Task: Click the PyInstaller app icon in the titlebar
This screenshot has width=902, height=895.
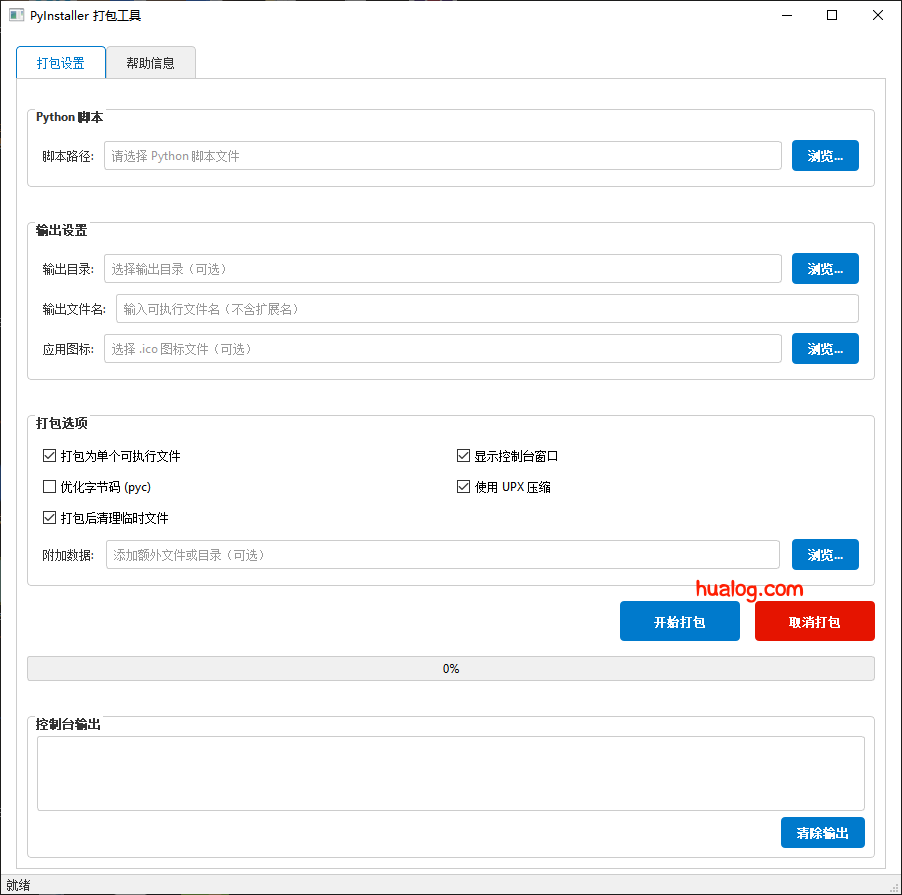Action: click(16, 15)
